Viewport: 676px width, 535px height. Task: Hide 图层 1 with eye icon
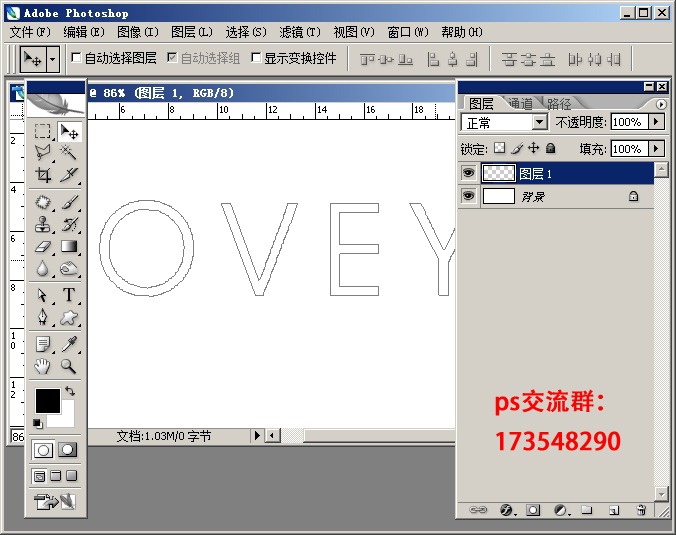(x=468, y=173)
